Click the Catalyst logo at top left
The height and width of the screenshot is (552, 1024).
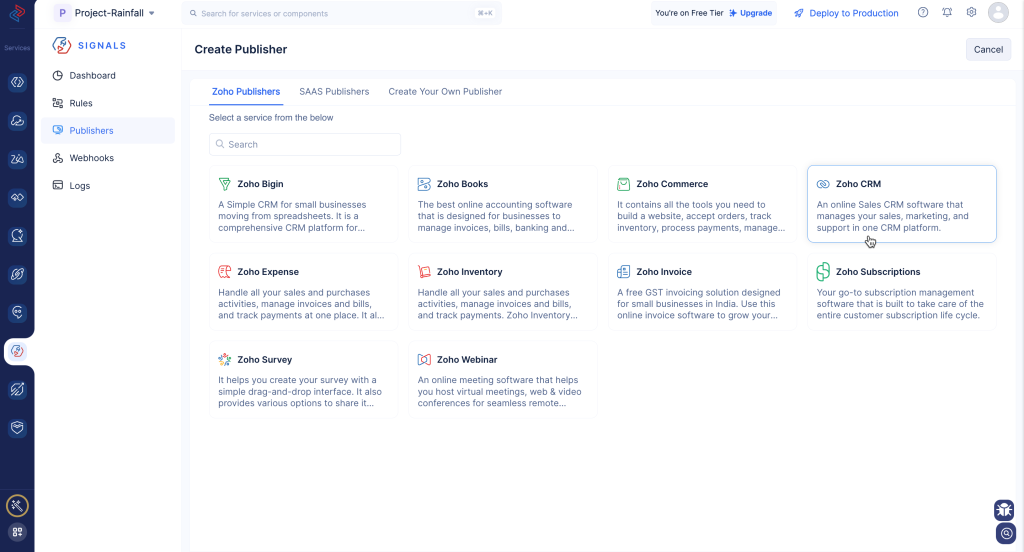tap(17, 13)
